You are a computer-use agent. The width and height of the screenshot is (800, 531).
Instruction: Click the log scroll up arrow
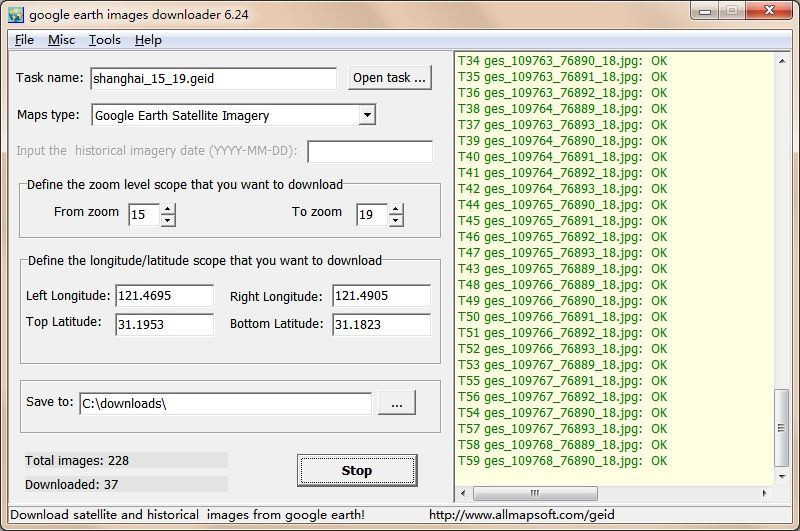[782, 61]
